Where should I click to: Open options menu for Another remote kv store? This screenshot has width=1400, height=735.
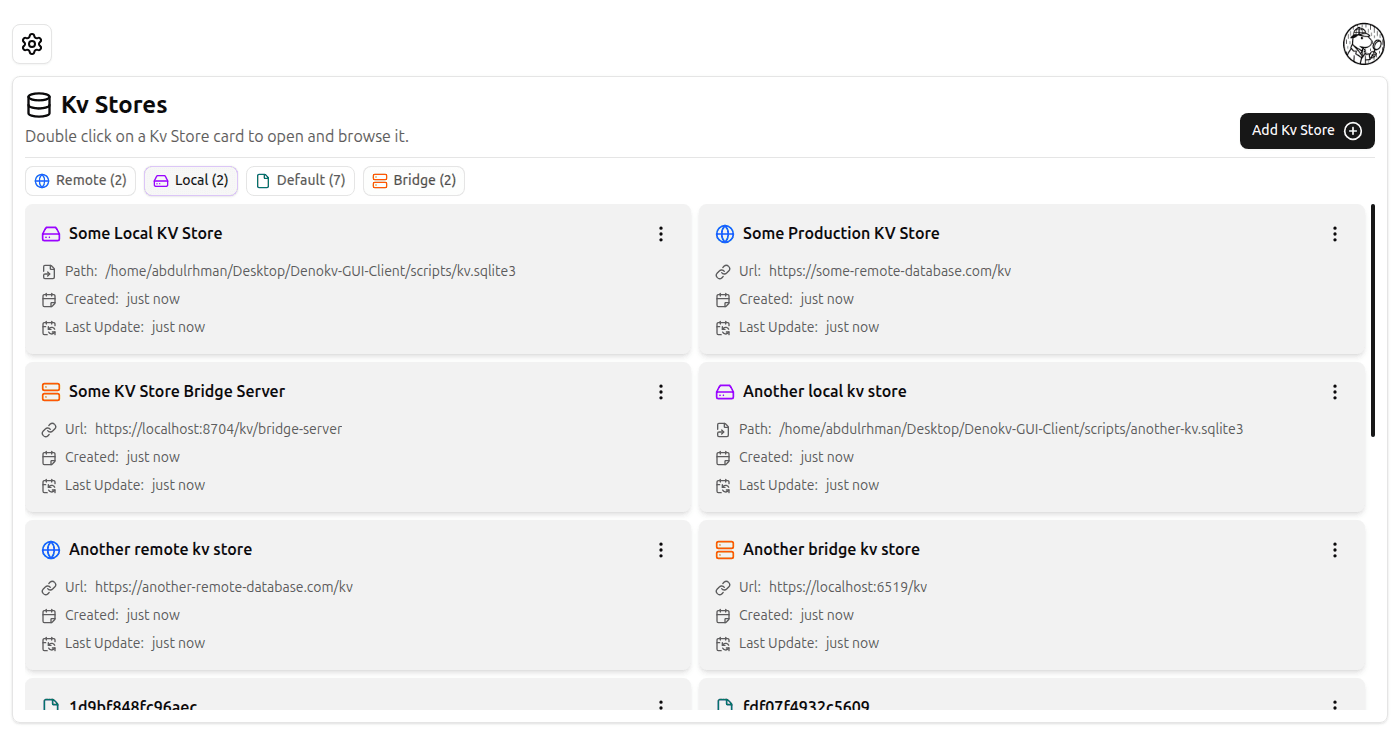661,550
